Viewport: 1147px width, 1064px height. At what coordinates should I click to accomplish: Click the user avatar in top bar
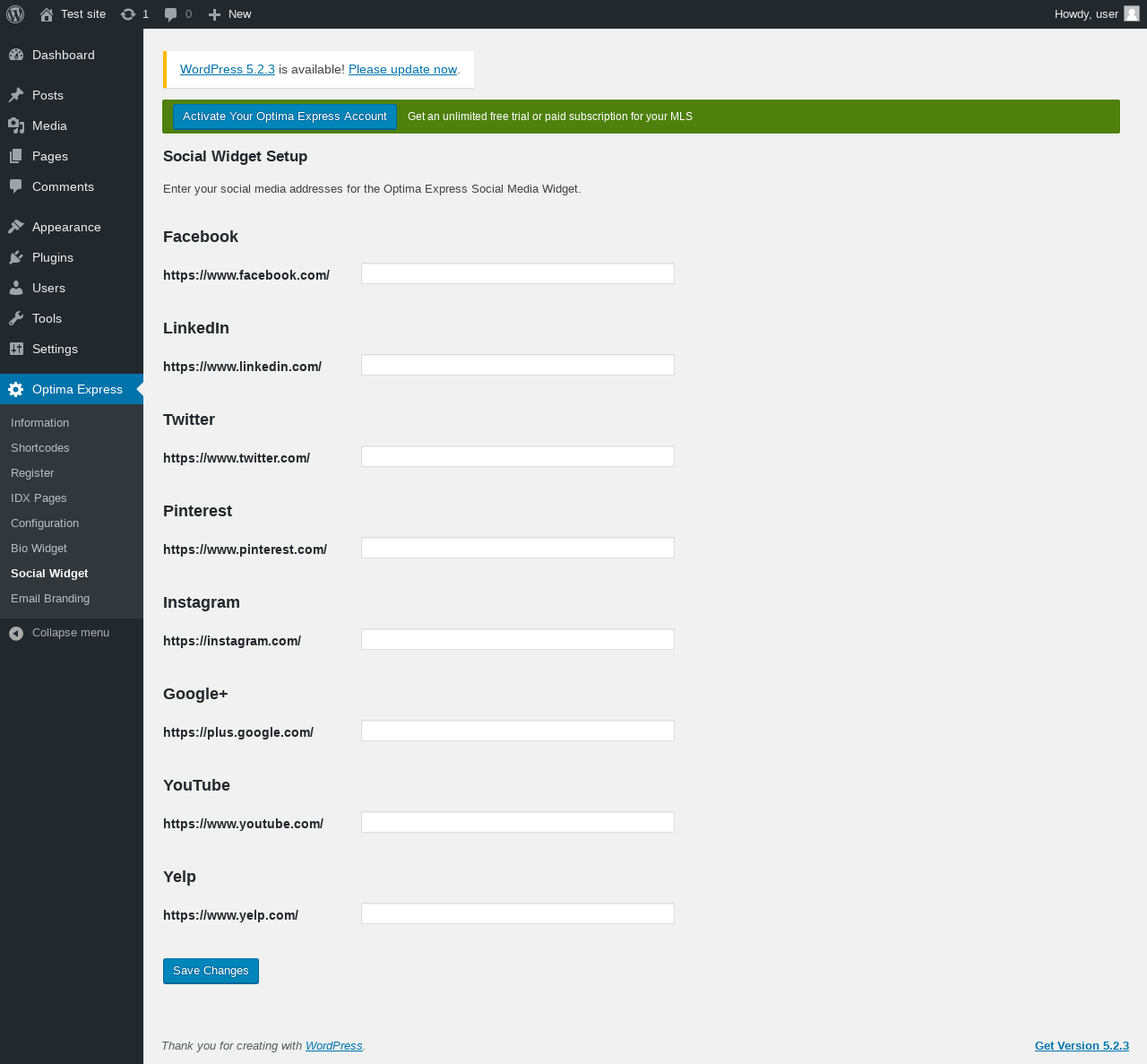point(1132,13)
